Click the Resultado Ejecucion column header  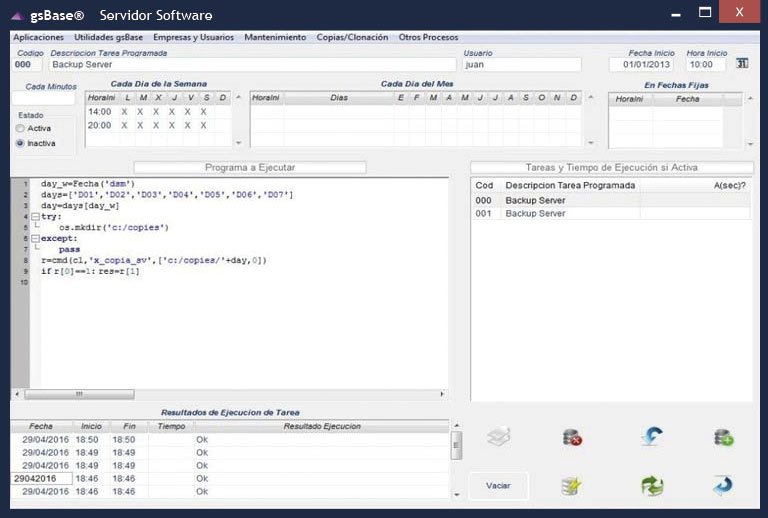pos(322,426)
